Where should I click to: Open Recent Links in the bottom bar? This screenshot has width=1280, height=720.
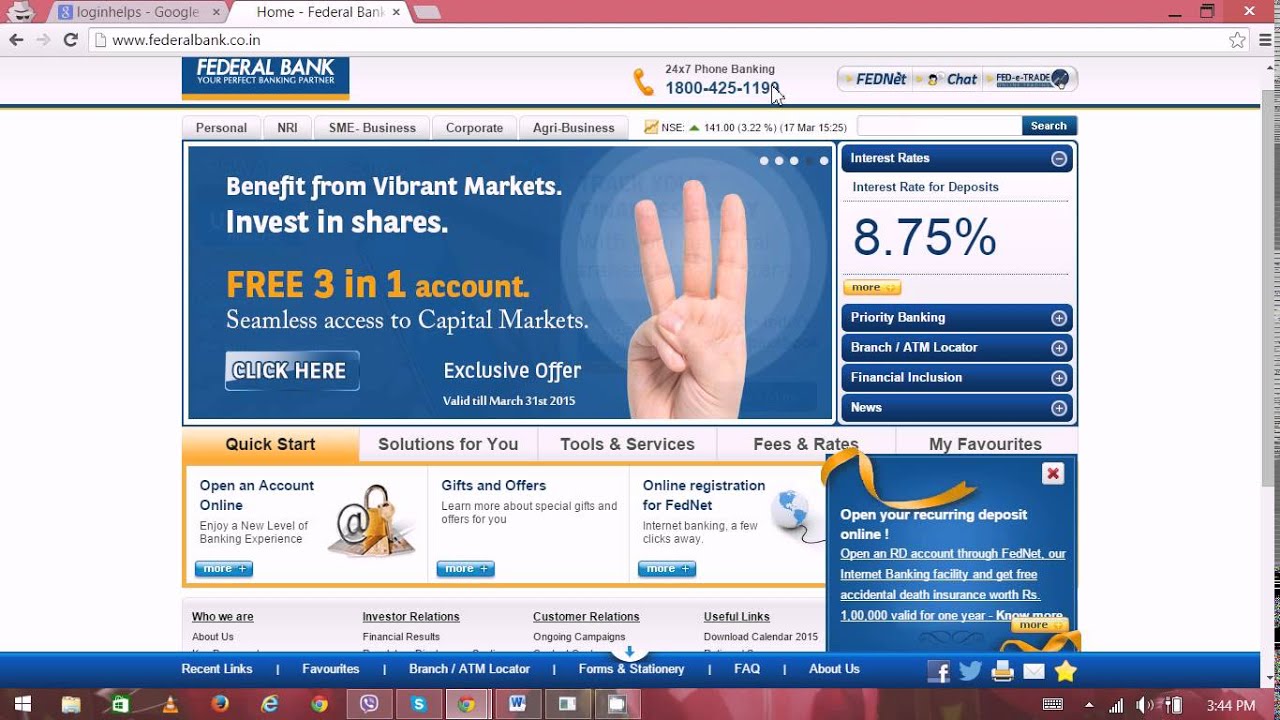tap(217, 669)
